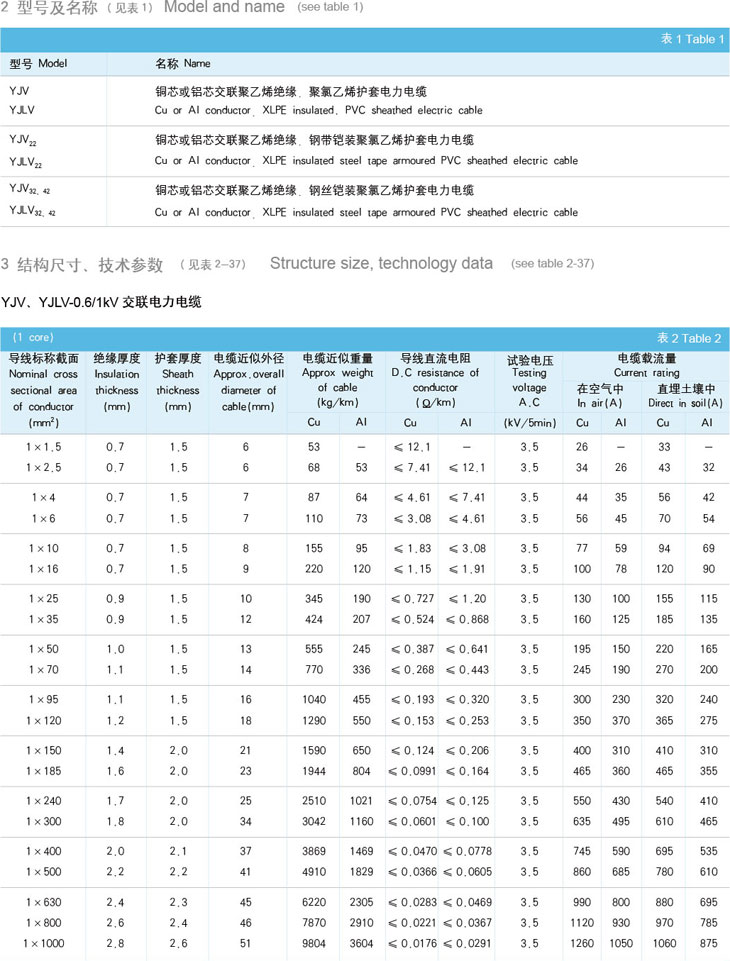Select the '≤ 0.0176' Cu resistance value

pyautogui.click(x=413, y=943)
